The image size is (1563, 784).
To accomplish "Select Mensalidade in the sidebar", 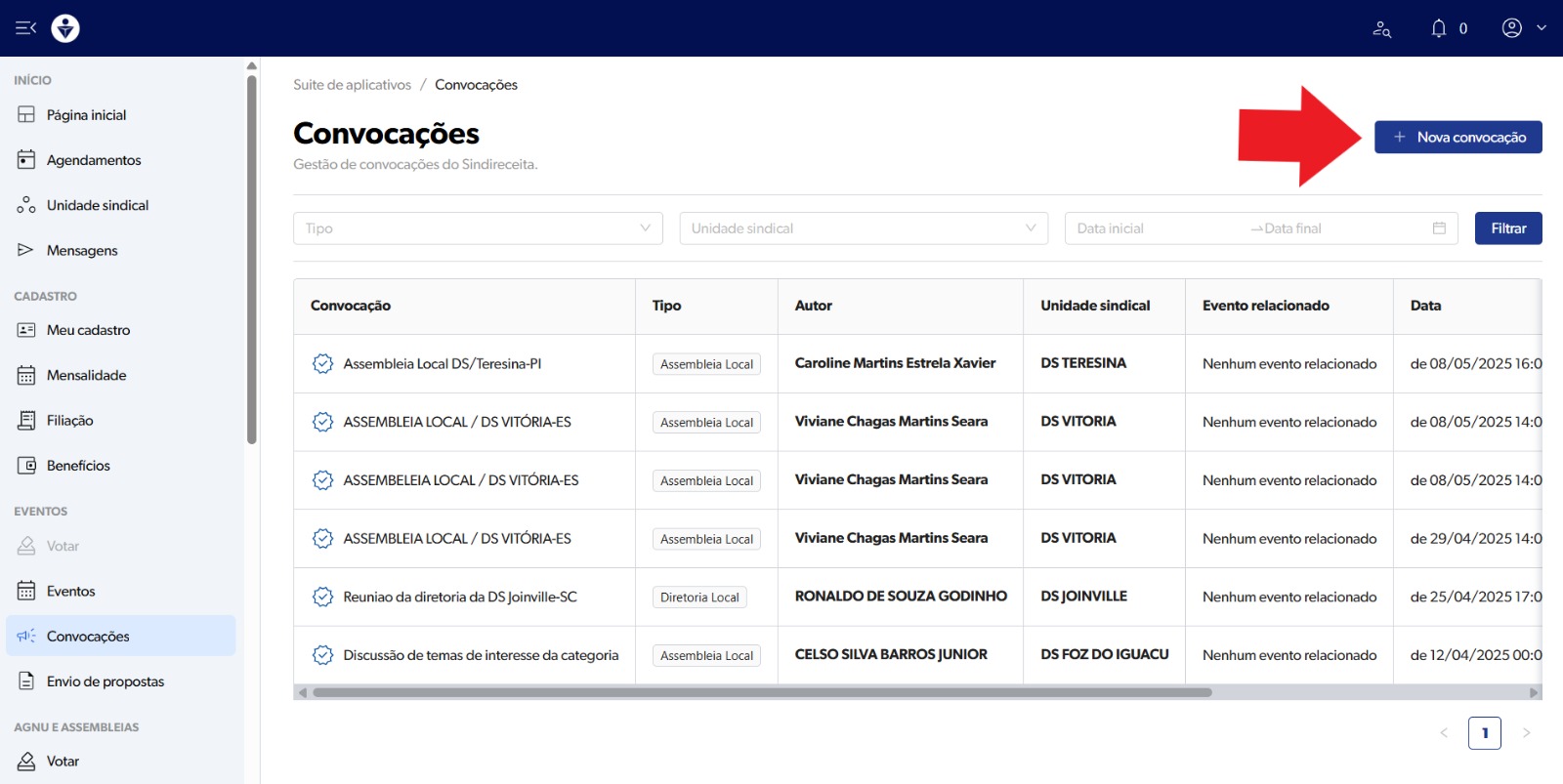I will tap(86, 375).
